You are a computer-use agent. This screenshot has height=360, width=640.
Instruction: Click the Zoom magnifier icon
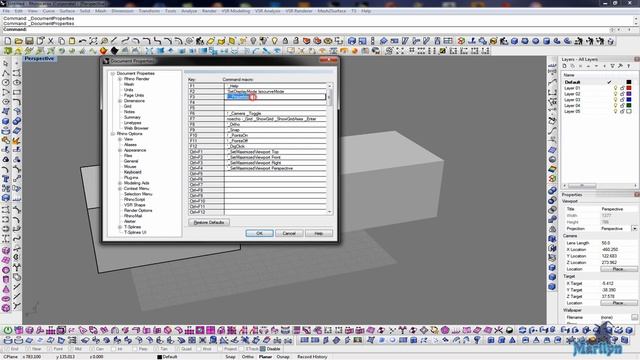tap(104, 41)
